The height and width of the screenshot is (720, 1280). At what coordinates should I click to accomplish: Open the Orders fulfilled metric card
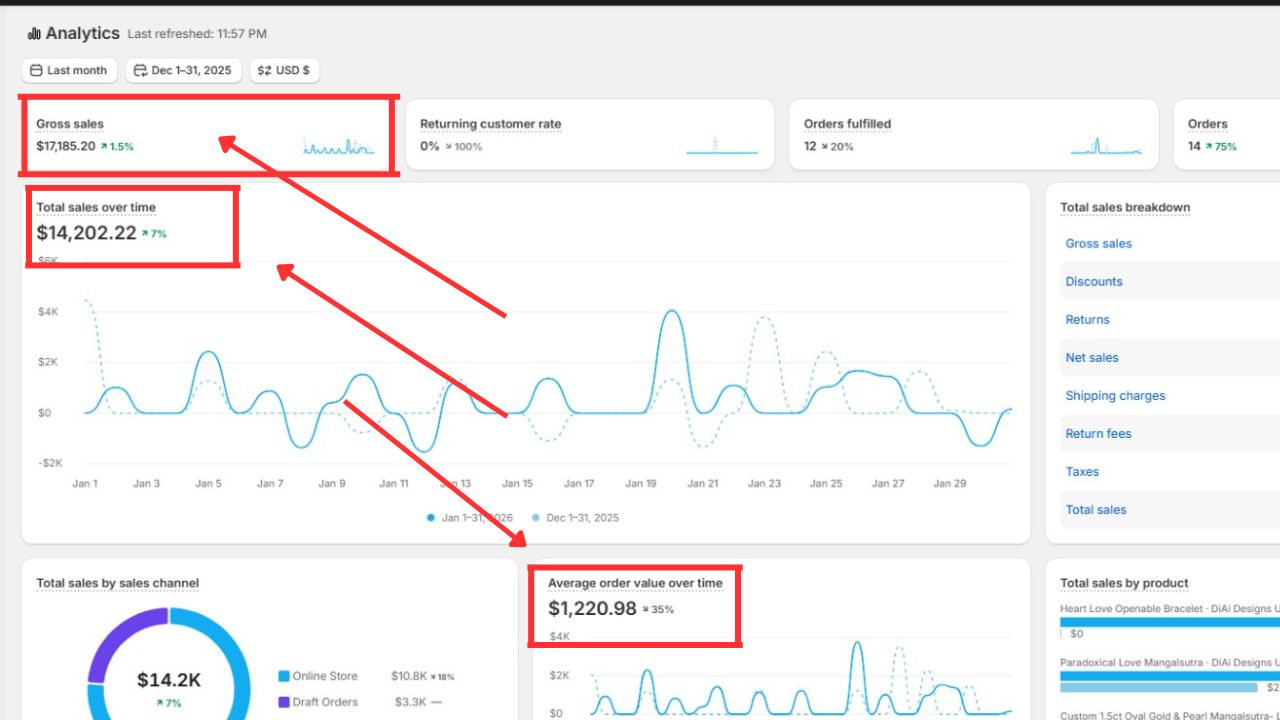974,135
